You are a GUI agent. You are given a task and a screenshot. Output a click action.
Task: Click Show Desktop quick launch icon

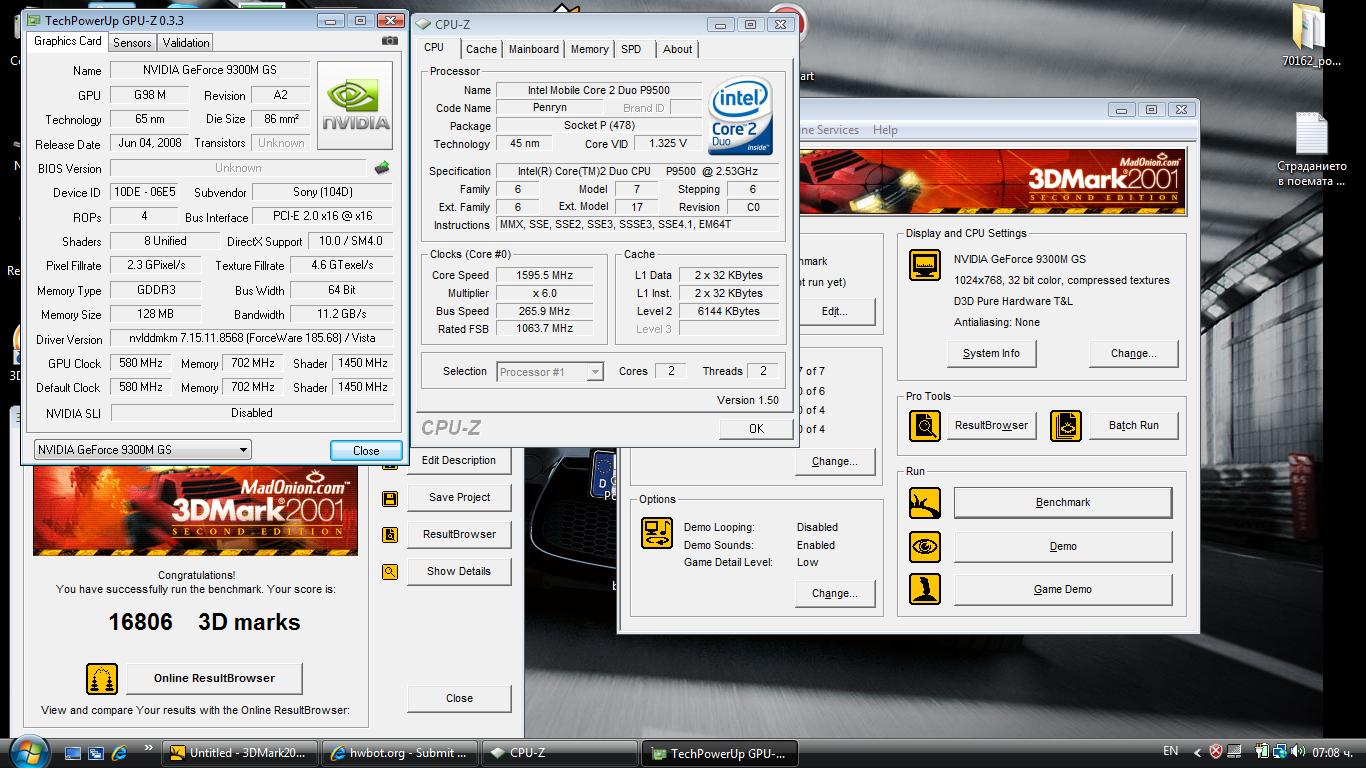pyautogui.click(x=73, y=753)
